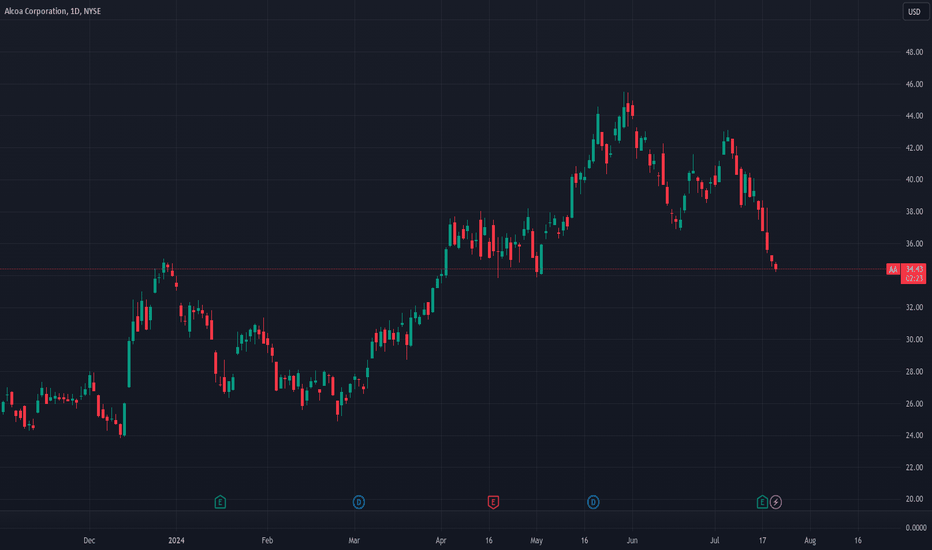
Task: Click the 36.00 price axis label
Action: point(914,244)
